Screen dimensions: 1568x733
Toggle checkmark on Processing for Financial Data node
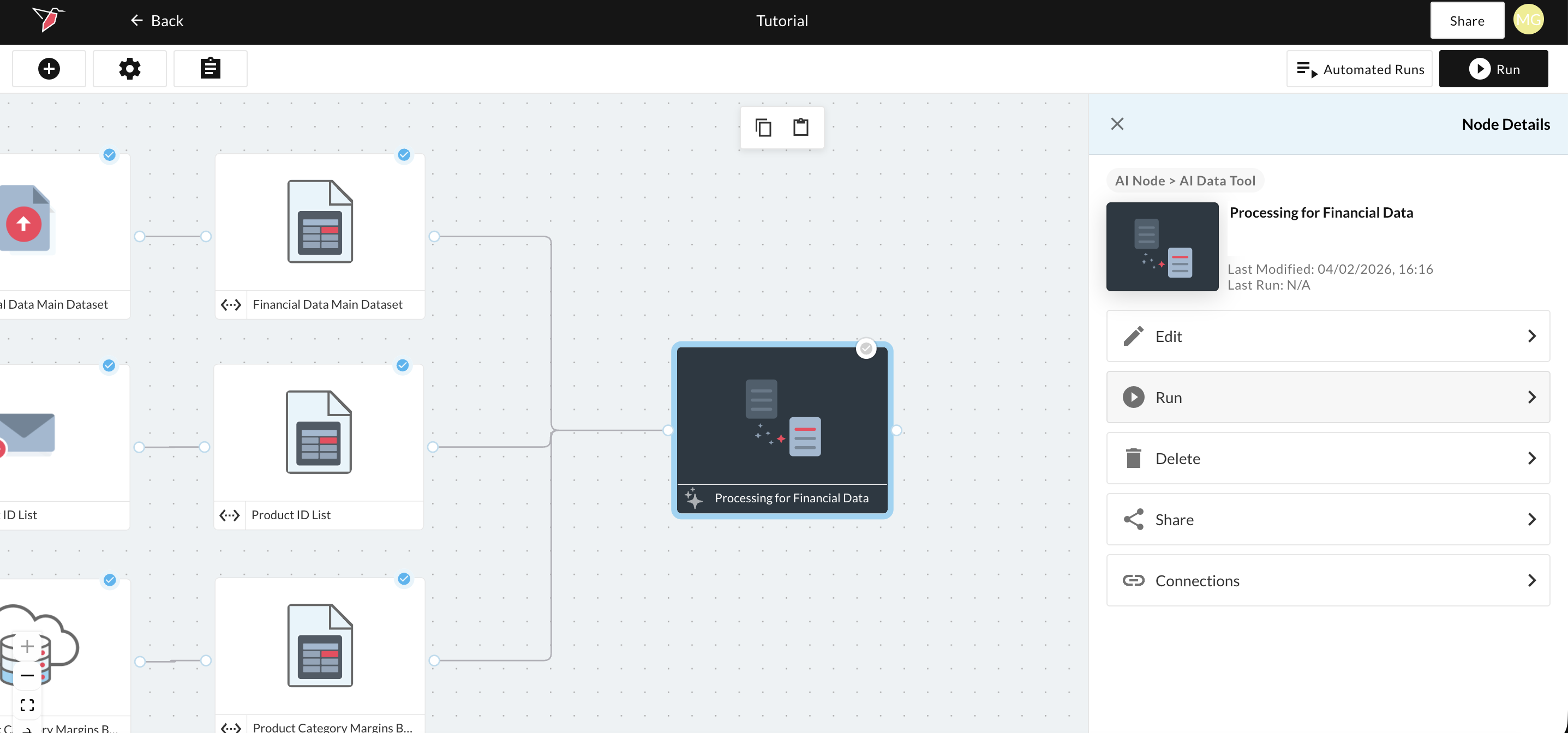[866, 349]
